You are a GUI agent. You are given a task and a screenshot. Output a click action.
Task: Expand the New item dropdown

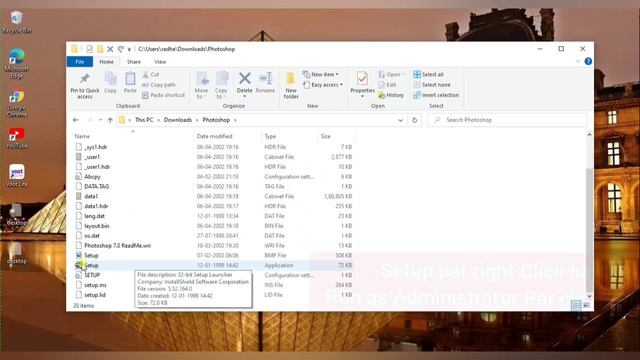coord(321,74)
